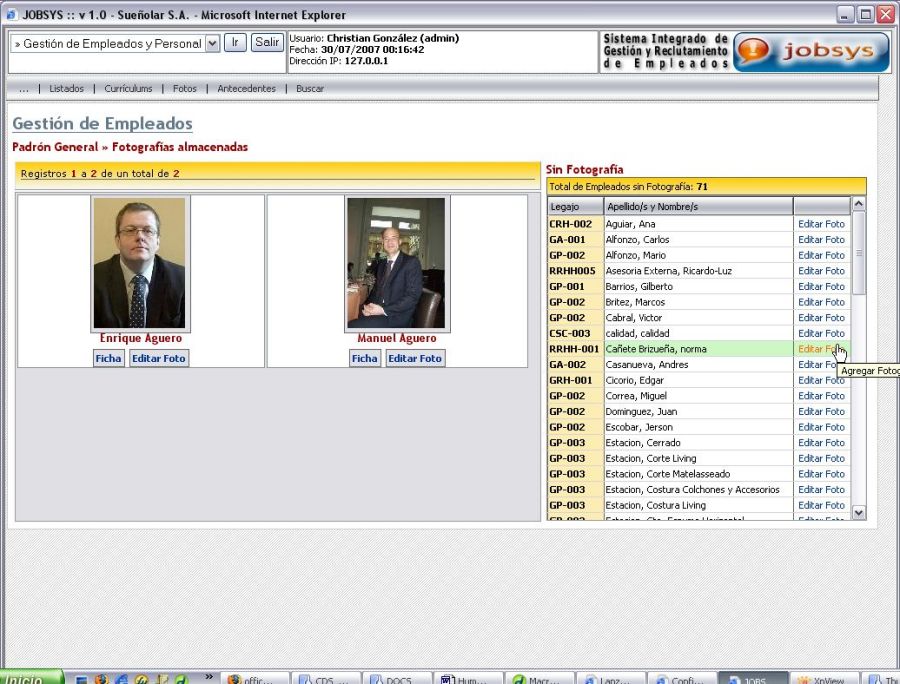Open Ficha for Enrique Aguero
The width and height of the screenshot is (900, 684).
109,358
